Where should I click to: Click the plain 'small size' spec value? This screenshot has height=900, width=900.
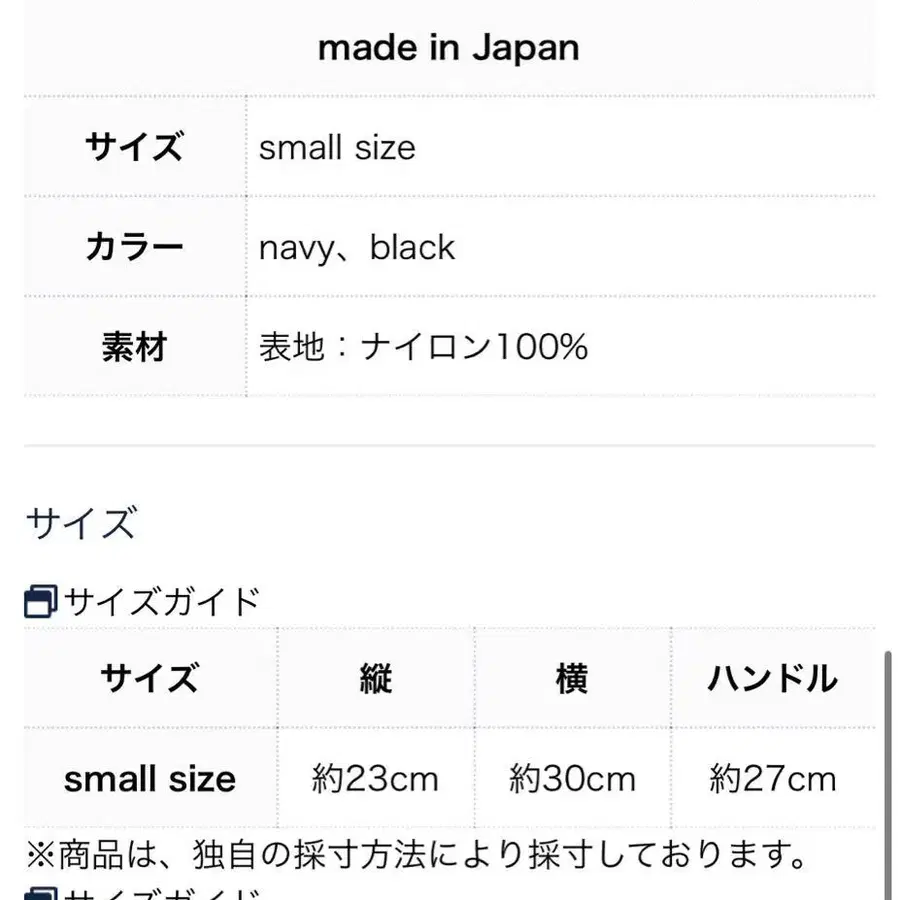click(337, 148)
